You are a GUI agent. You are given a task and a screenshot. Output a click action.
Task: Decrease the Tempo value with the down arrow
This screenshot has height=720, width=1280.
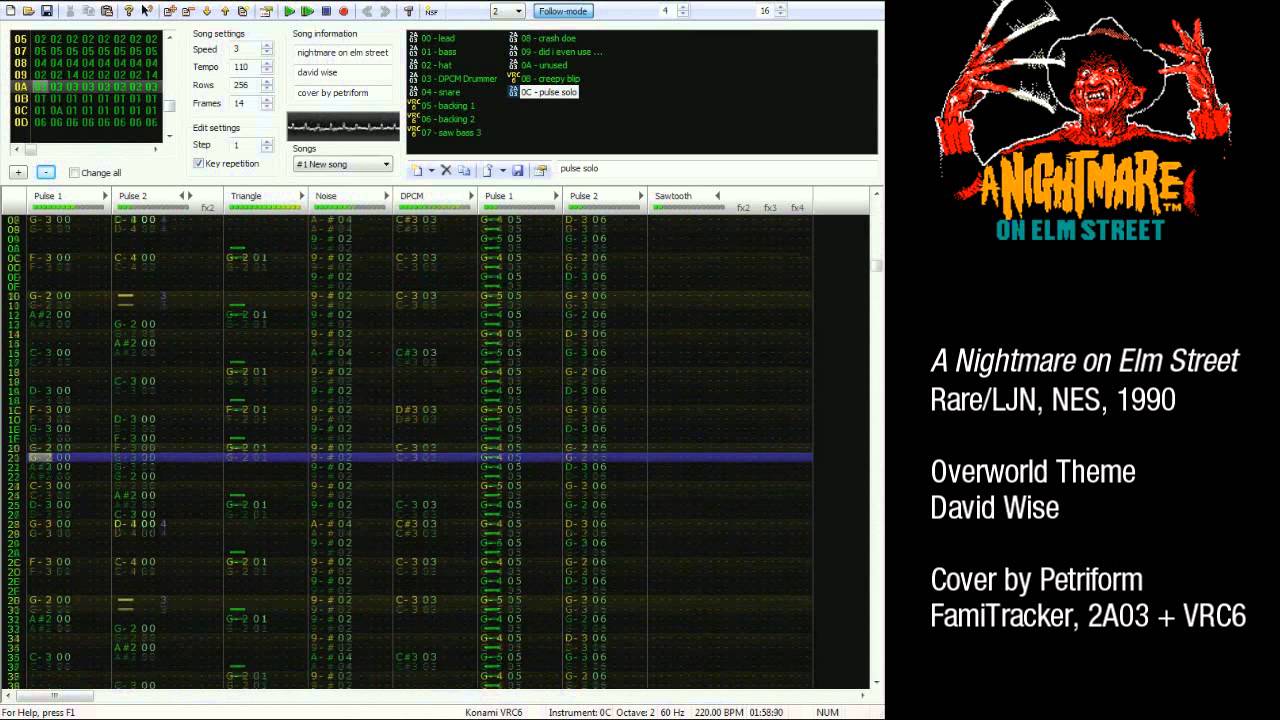pos(267,70)
